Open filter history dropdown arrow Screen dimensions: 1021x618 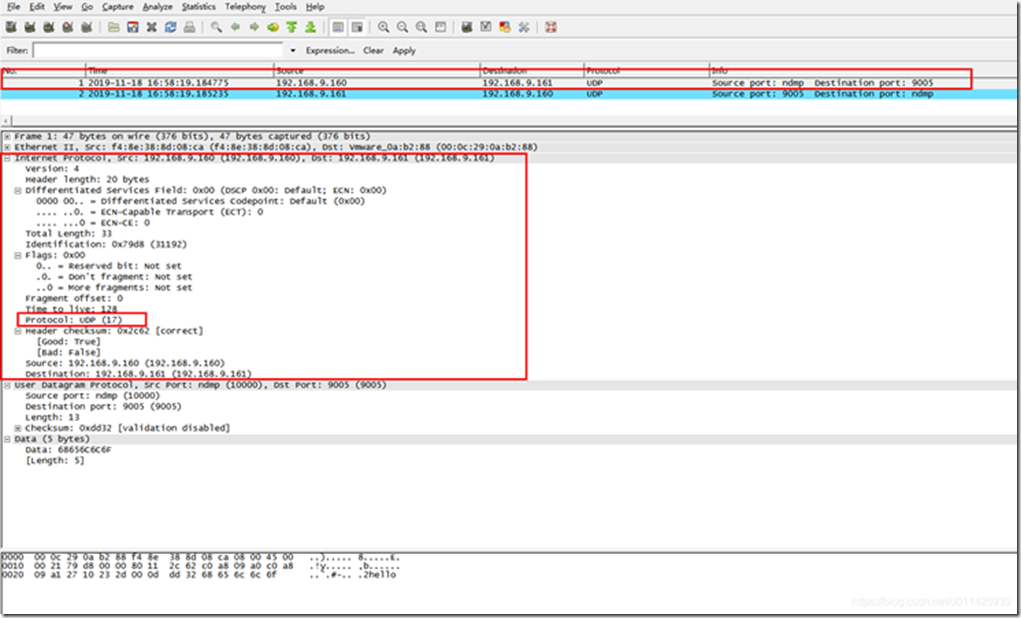[292, 51]
